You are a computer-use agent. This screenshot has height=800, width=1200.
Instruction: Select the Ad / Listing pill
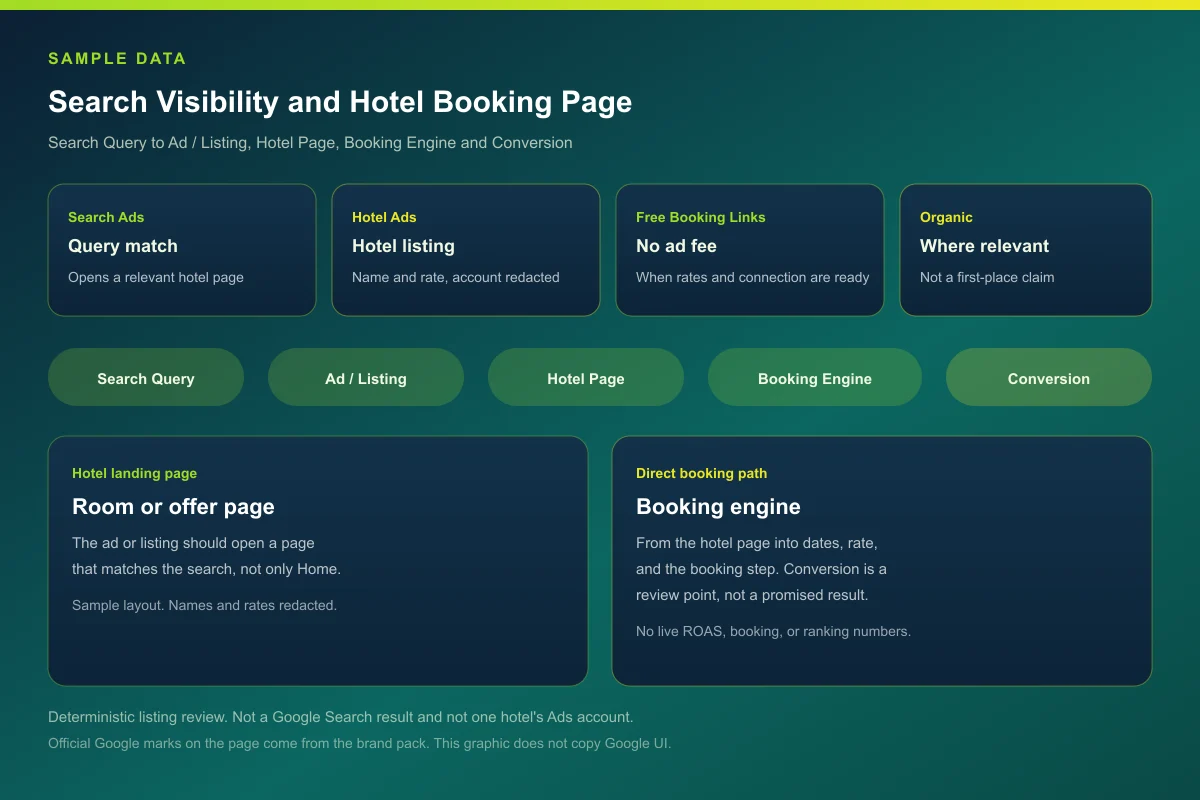[x=366, y=377]
